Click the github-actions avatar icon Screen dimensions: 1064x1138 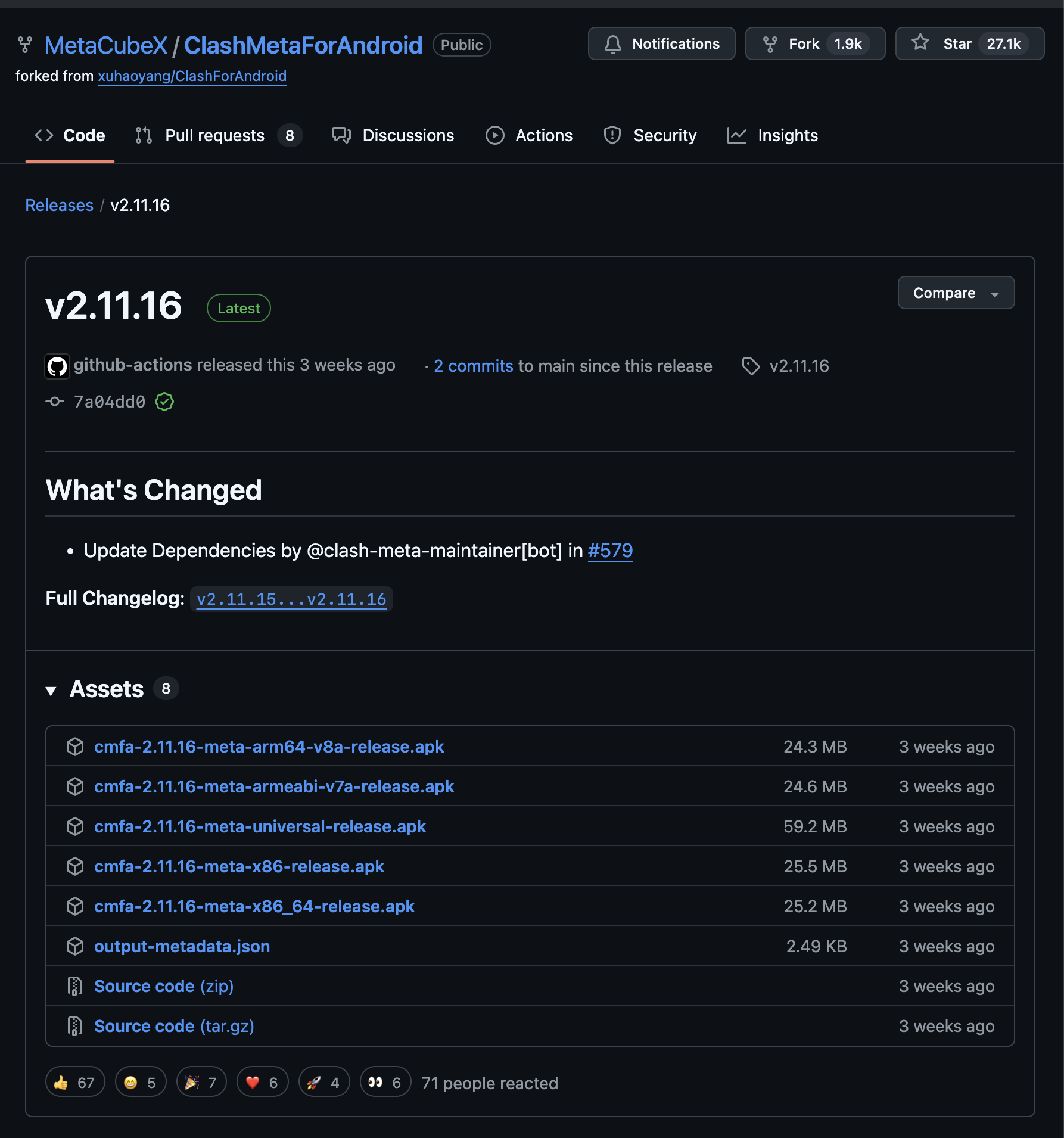click(x=57, y=366)
